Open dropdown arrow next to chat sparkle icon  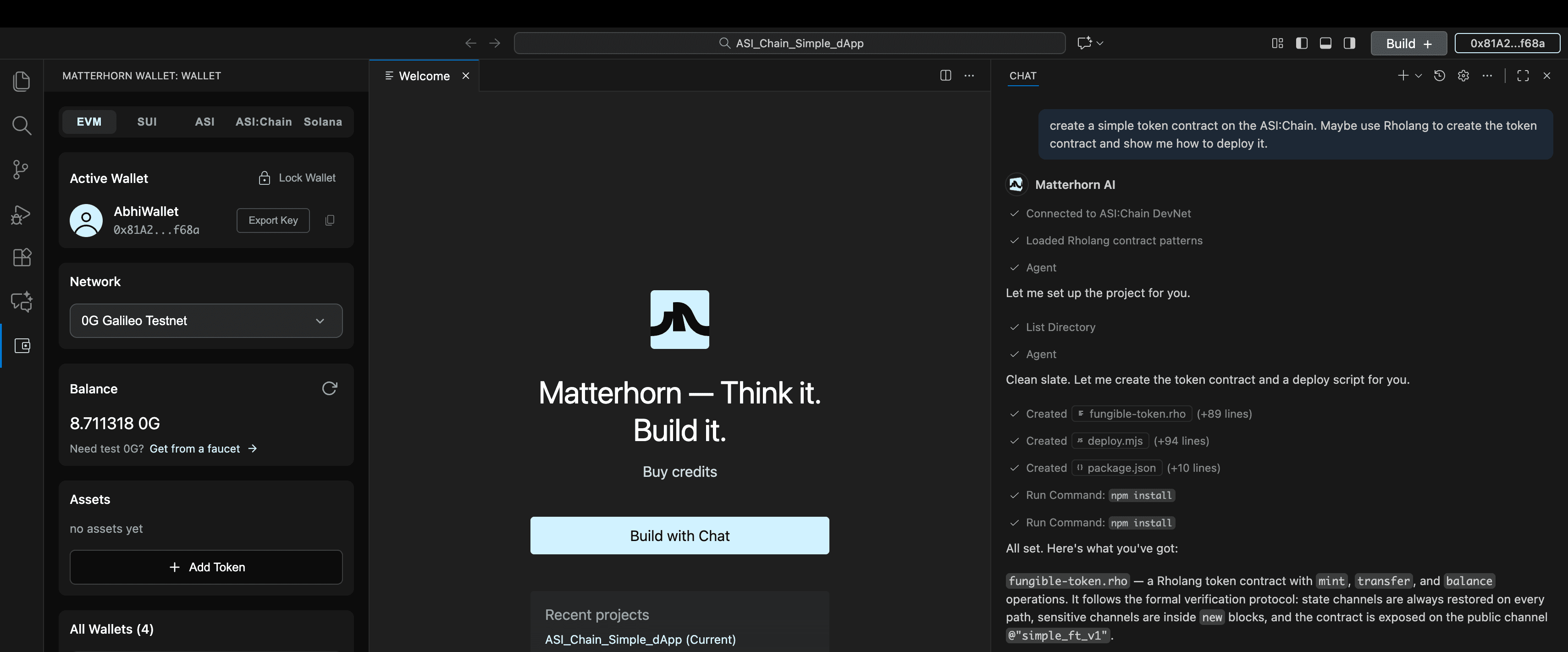click(1100, 43)
